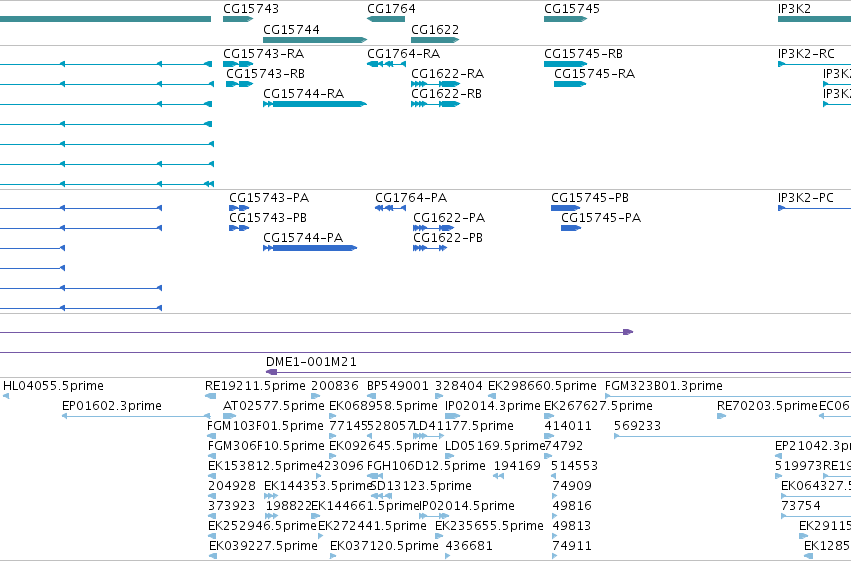851x561 pixels.
Task: Open protein CG15744-PA
Action: point(303,238)
